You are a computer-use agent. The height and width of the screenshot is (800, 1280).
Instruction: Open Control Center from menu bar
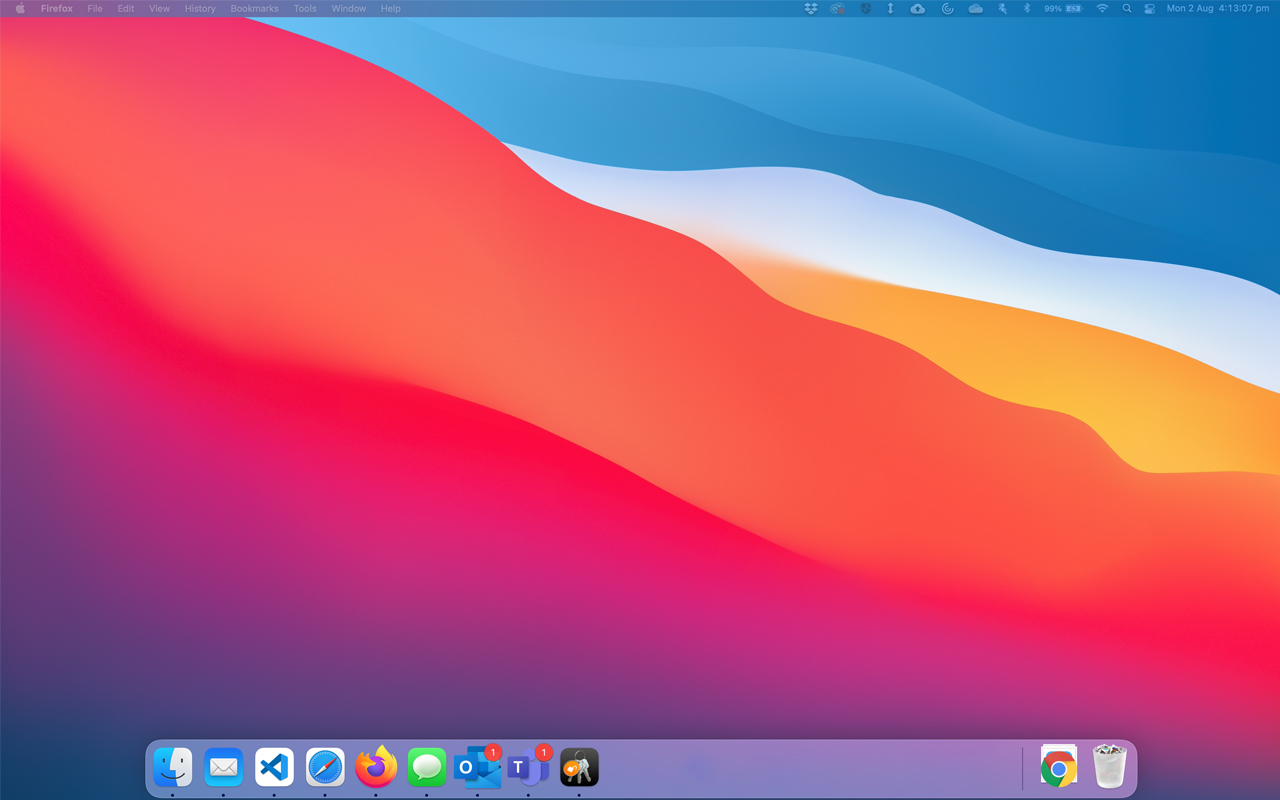coord(1150,8)
